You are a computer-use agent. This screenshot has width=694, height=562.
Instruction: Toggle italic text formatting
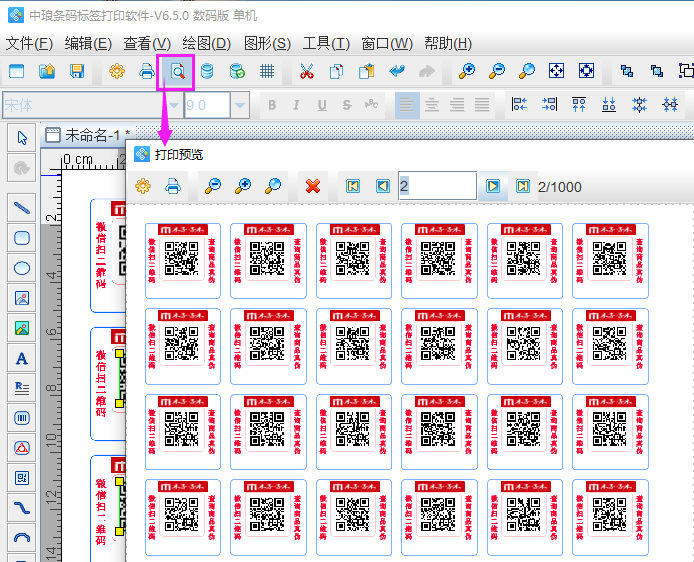(x=296, y=105)
